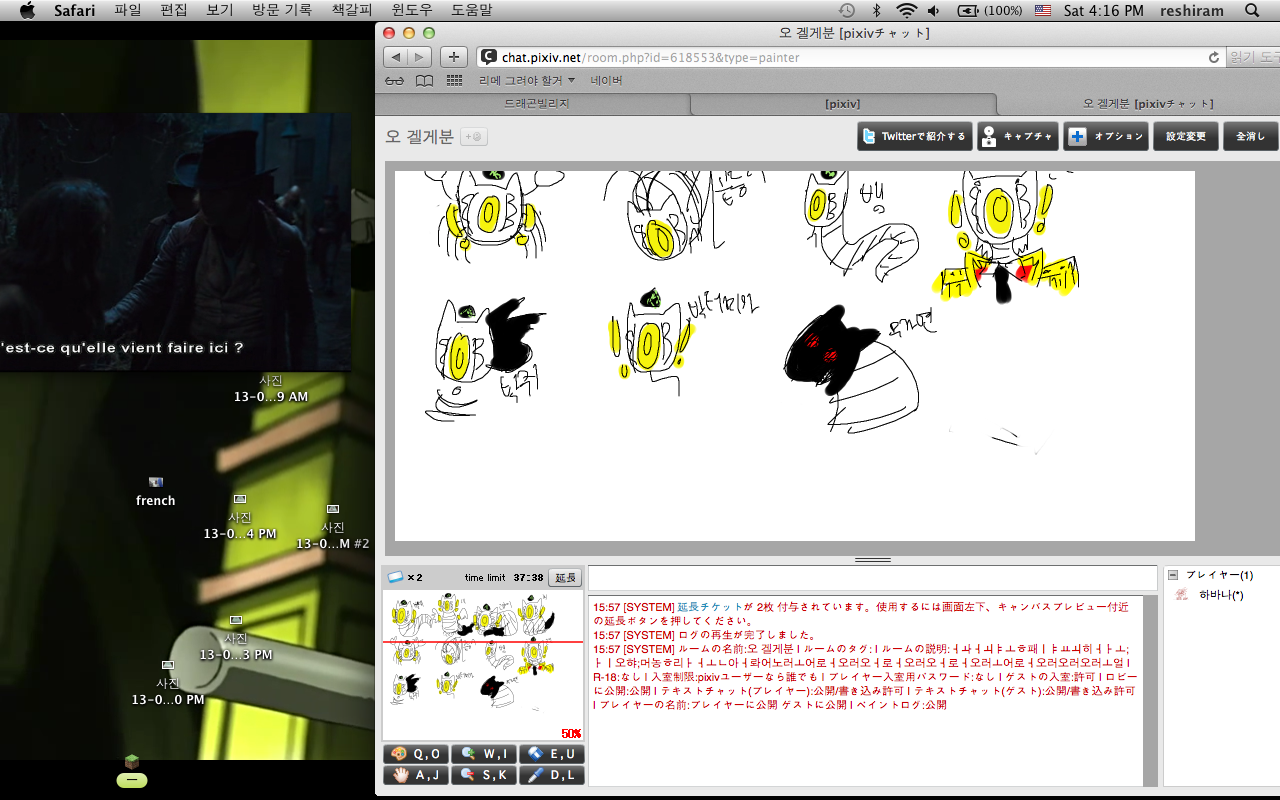Viewport: 1280px width, 800px height.
Task: Open 設定変更 settings change
Action: (x=1185, y=137)
